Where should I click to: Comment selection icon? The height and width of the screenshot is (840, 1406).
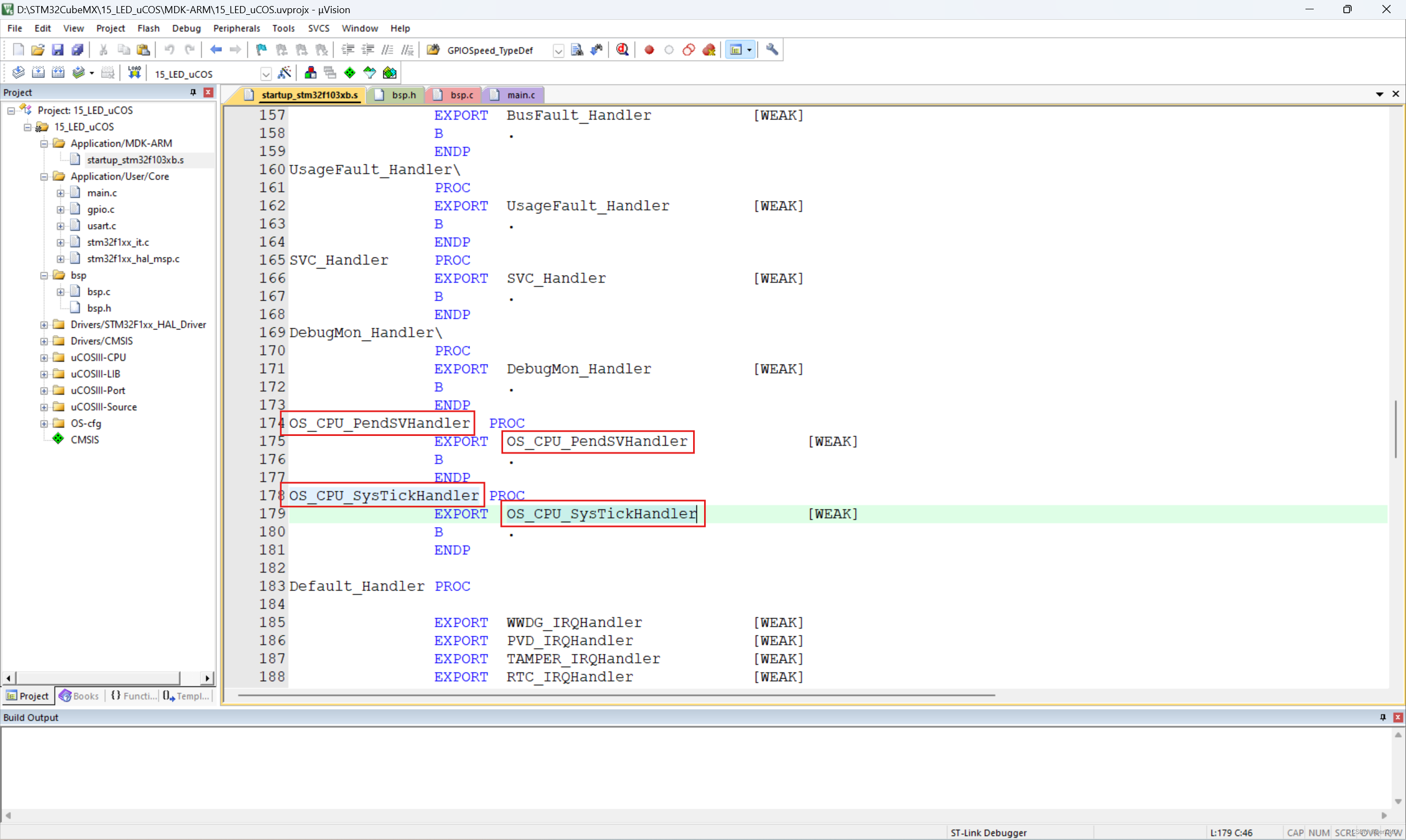click(387, 50)
